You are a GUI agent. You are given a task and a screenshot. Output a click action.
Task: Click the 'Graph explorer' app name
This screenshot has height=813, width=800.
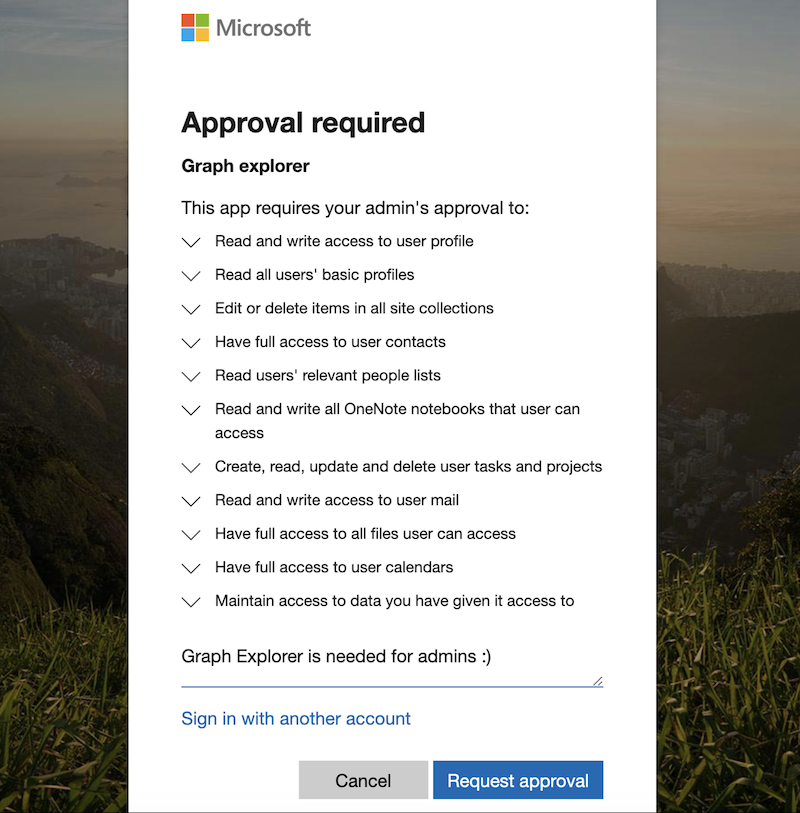point(245,166)
